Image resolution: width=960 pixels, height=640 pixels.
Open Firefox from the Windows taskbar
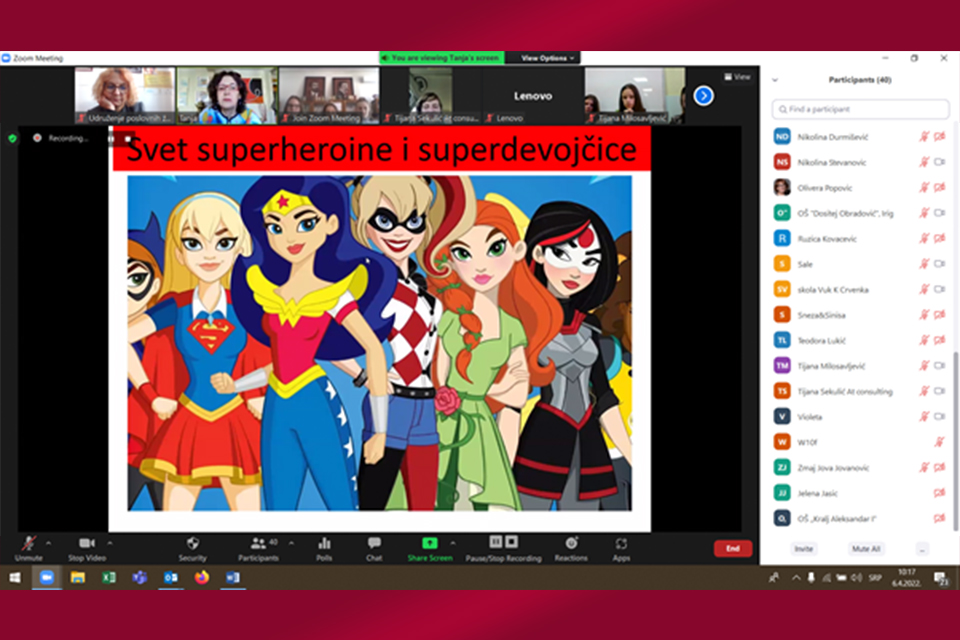[x=201, y=578]
